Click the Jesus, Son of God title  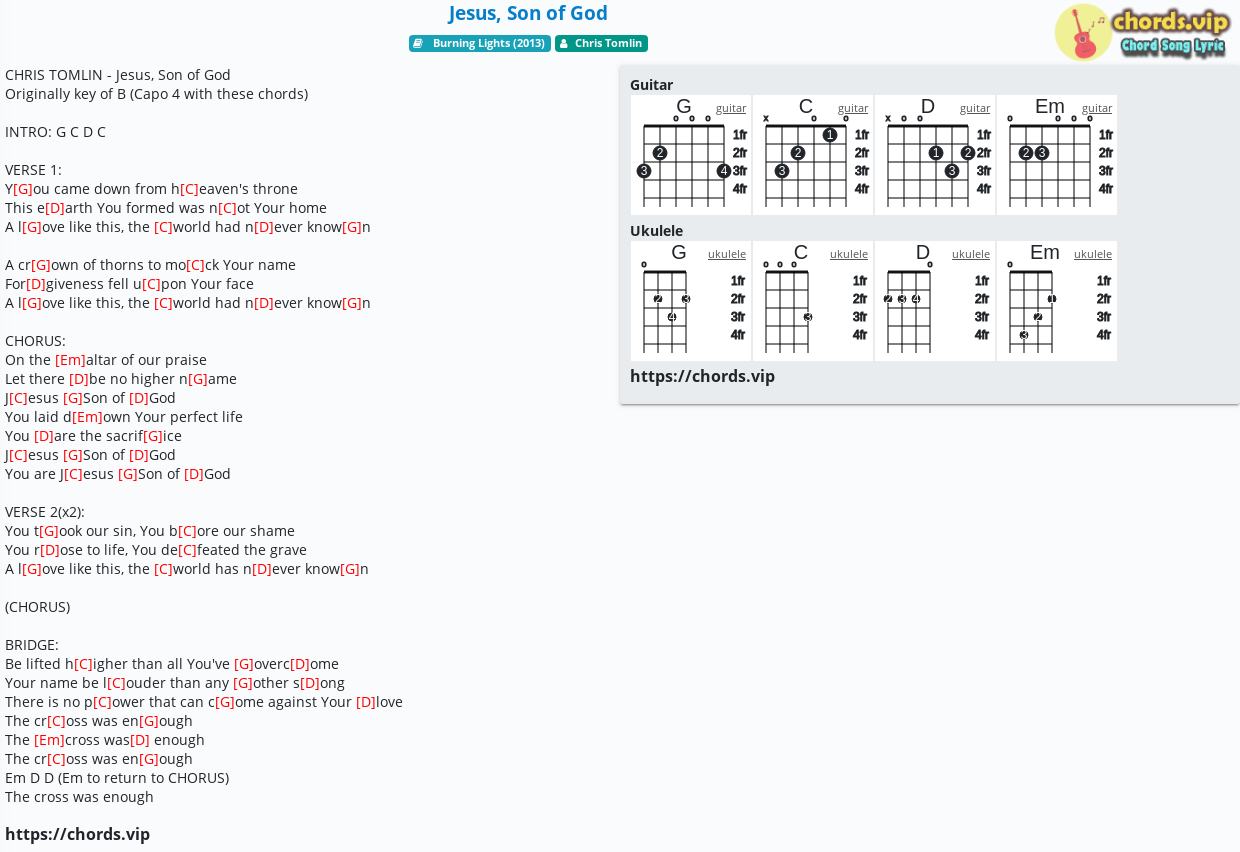(x=528, y=13)
